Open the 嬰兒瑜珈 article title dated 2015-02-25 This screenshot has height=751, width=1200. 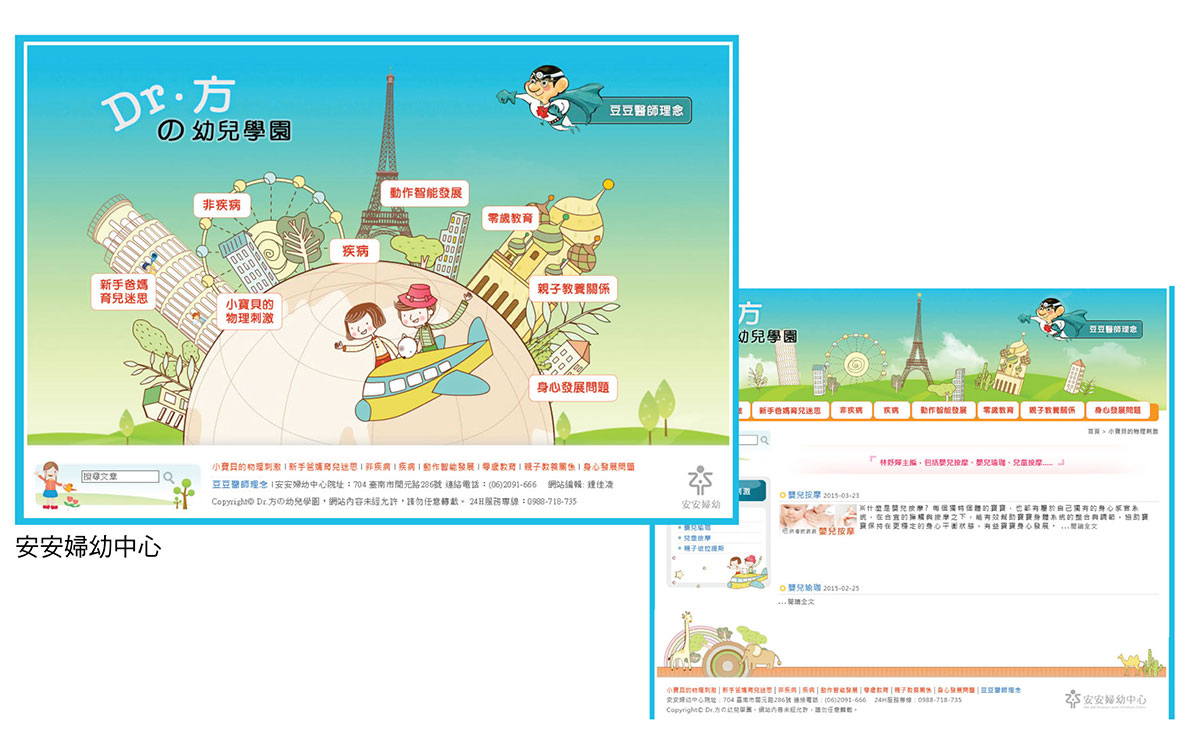pyautogui.click(x=802, y=588)
